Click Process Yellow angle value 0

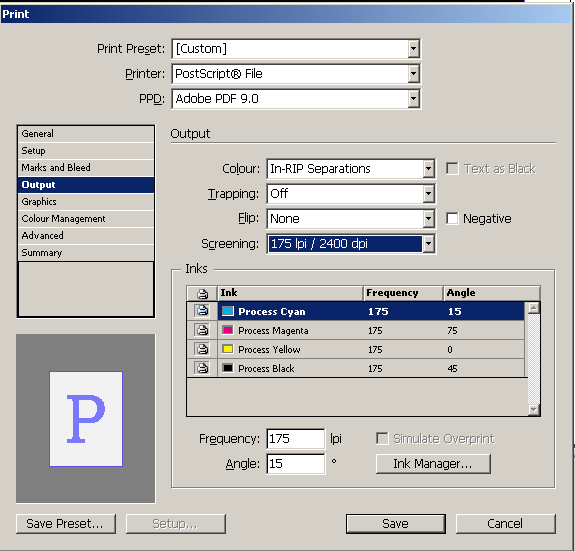point(450,349)
